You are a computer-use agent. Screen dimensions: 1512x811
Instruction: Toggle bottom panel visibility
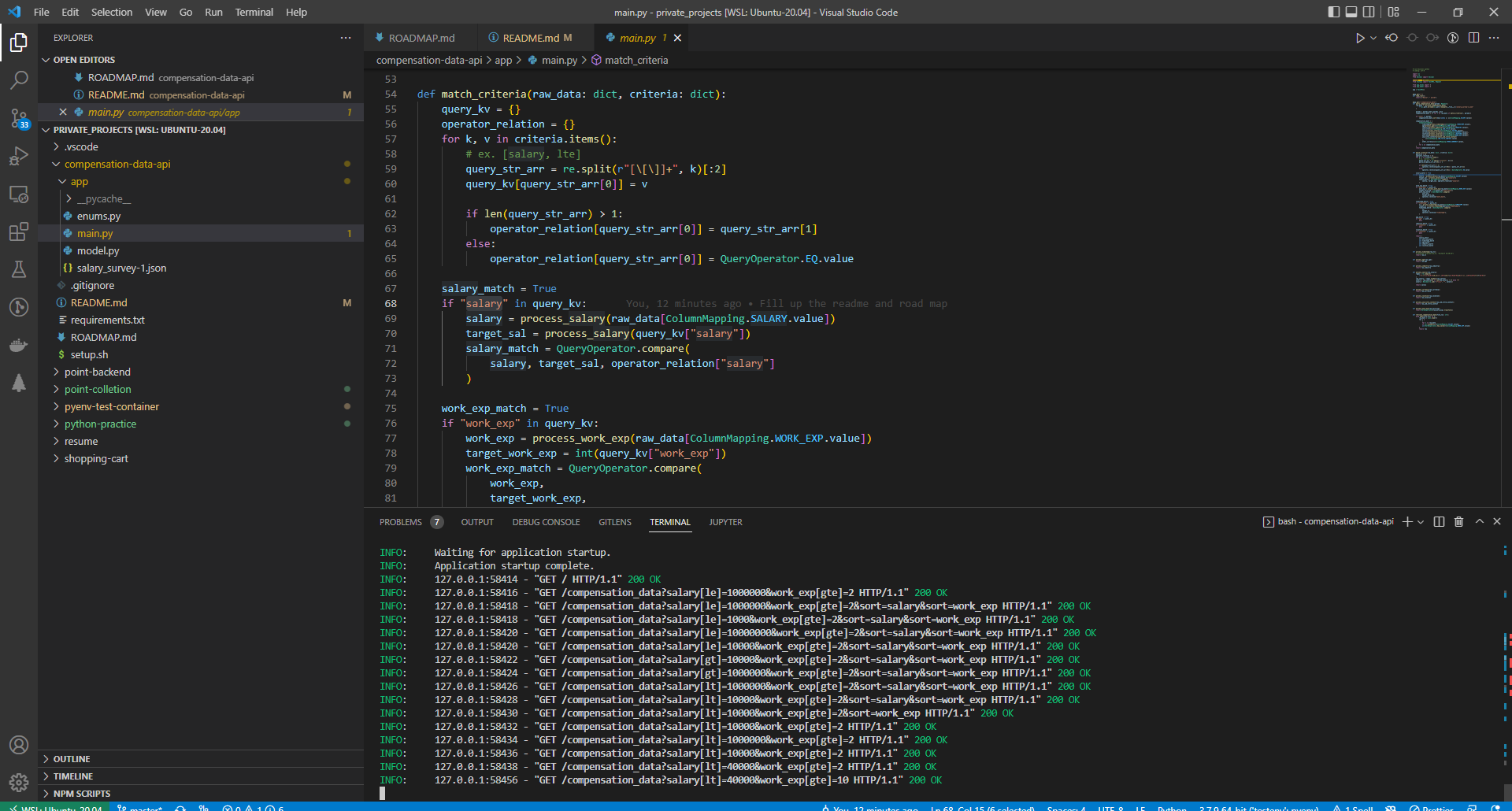[x=1351, y=12]
